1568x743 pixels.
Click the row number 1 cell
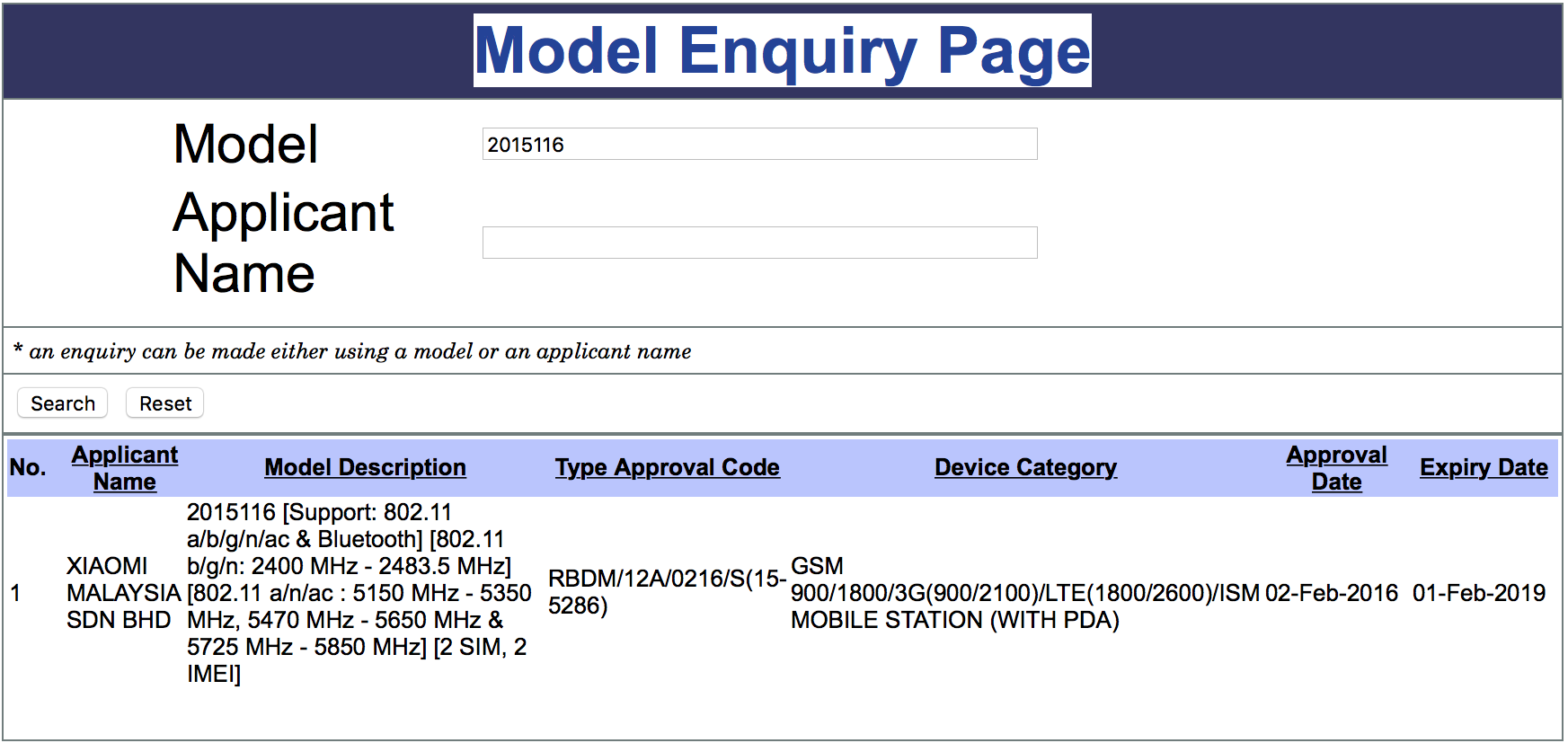15,593
